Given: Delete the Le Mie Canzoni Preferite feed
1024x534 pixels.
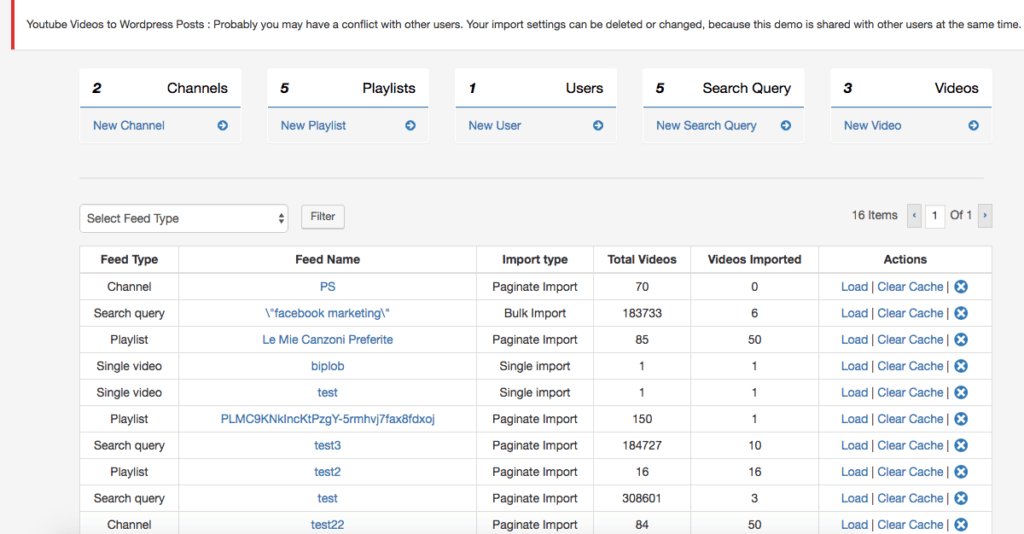Looking at the screenshot, I should point(961,339).
